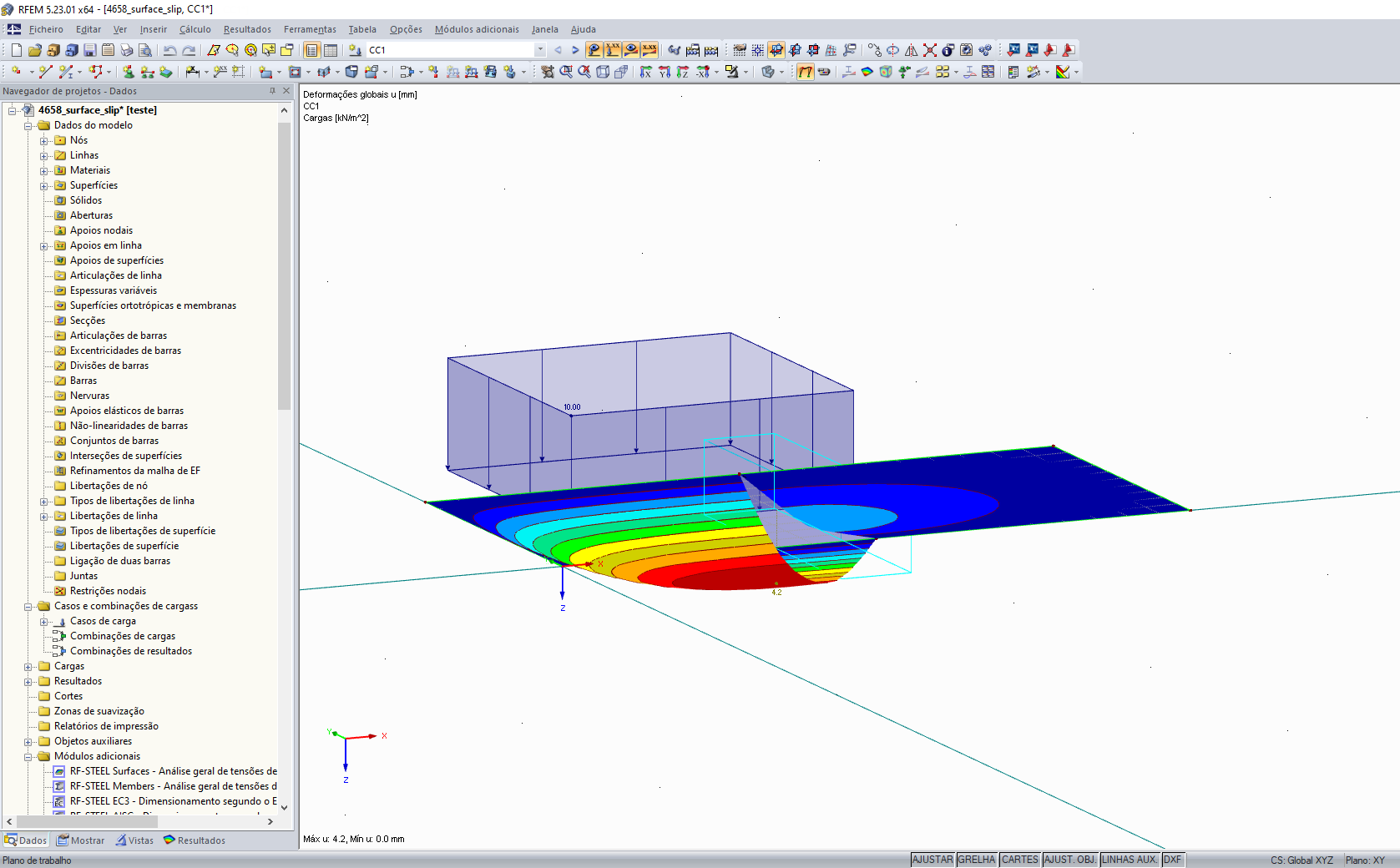
Task: Click the info about object icon
Action: click(948, 50)
